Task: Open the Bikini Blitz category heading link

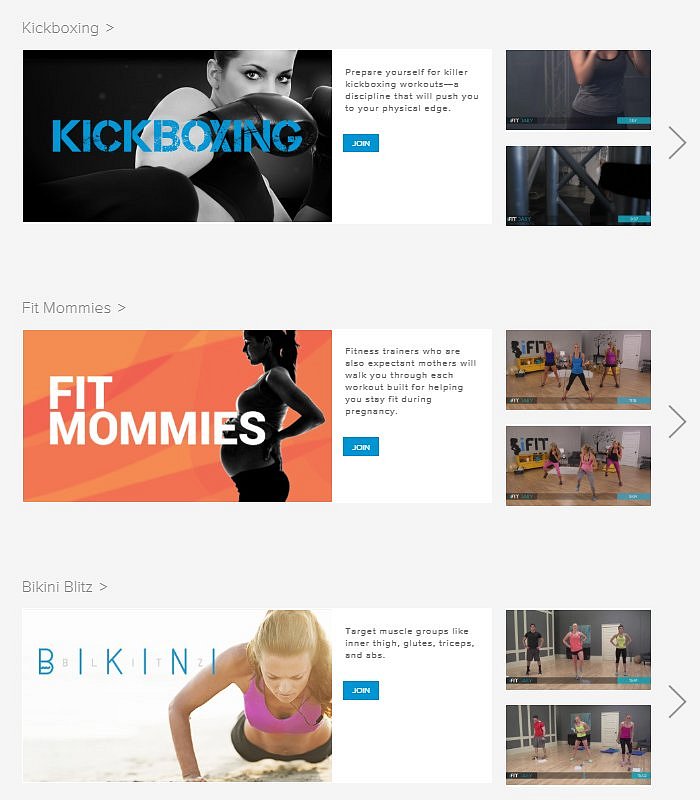Action: click(64, 587)
